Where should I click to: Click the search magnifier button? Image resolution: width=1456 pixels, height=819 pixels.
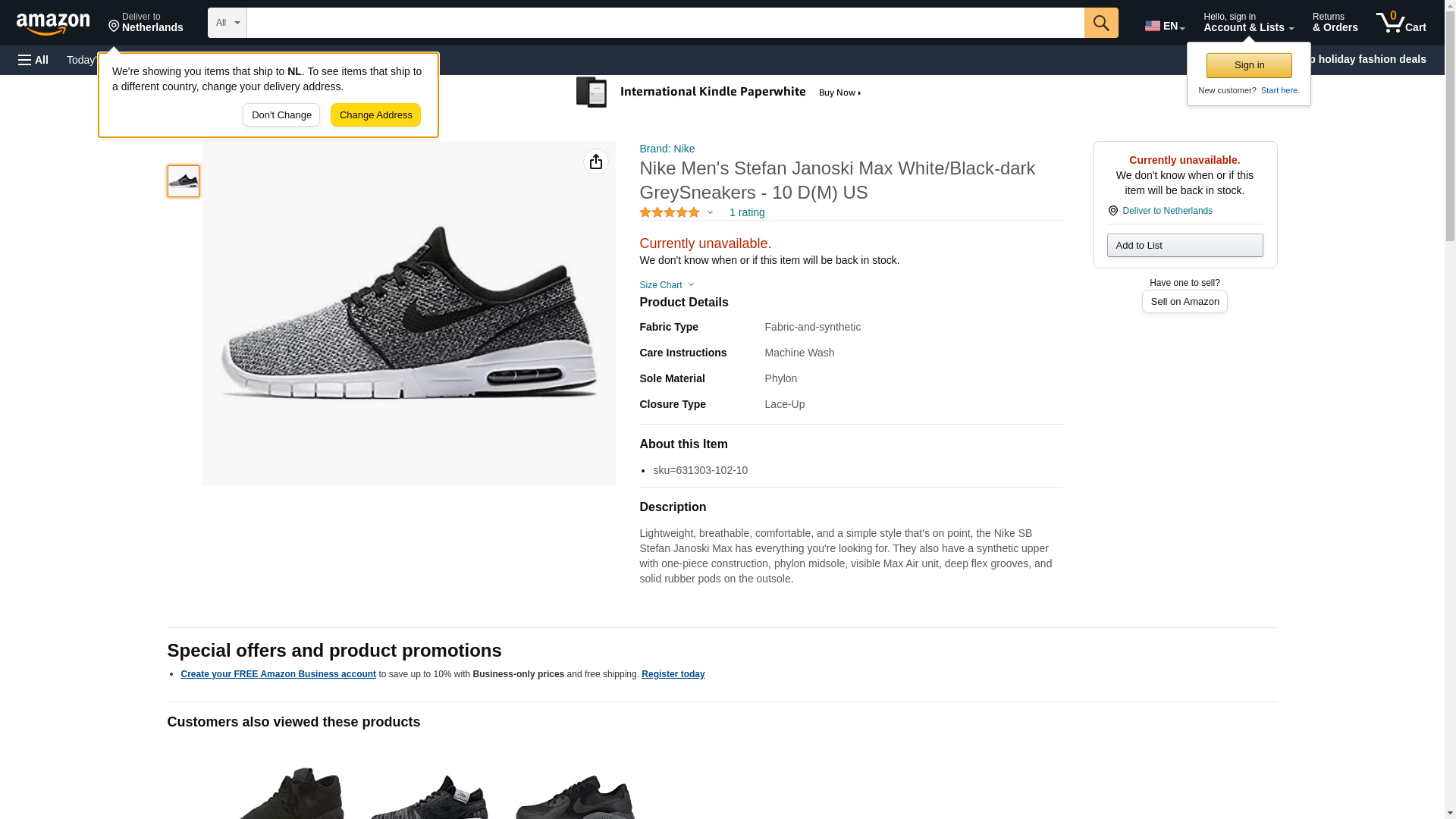pyautogui.click(x=1101, y=23)
